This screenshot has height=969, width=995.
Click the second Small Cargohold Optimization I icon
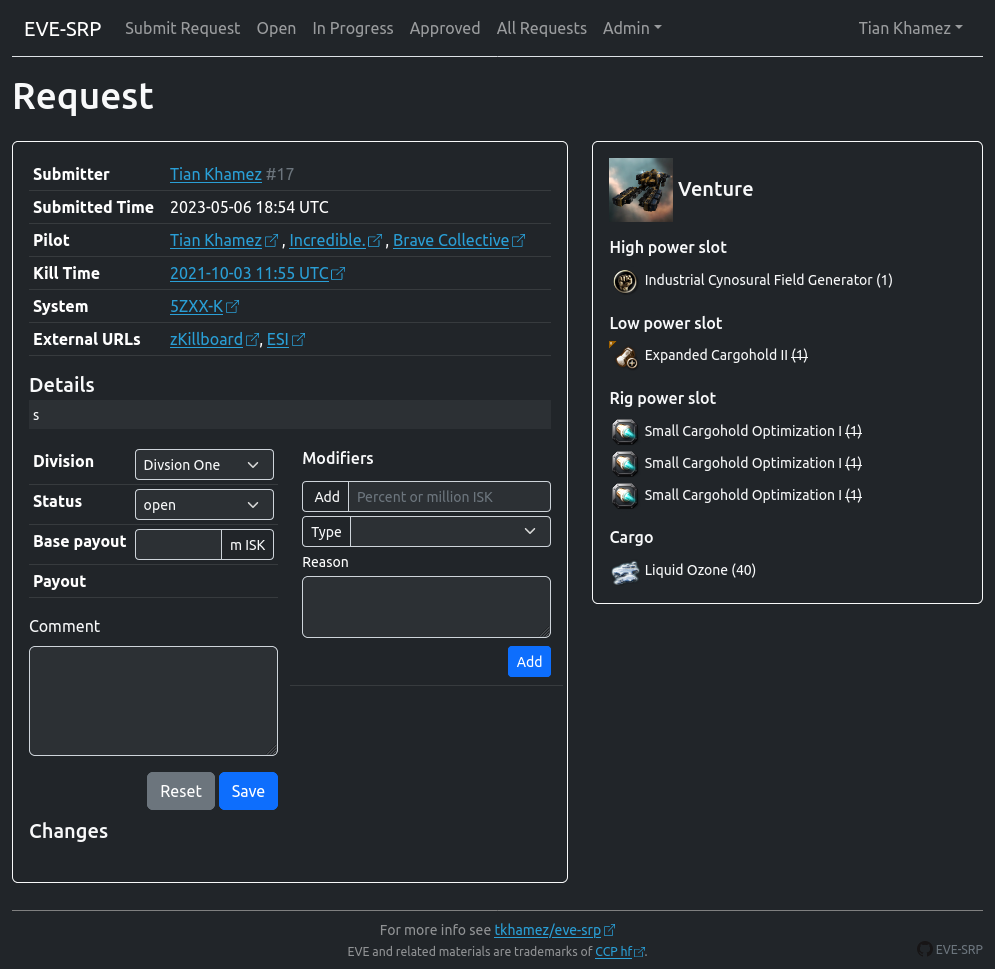(x=624, y=463)
